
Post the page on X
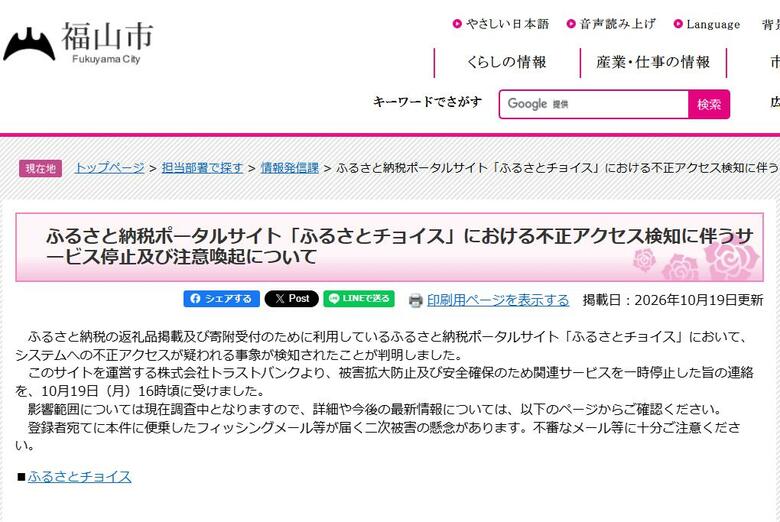click(292, 299)
